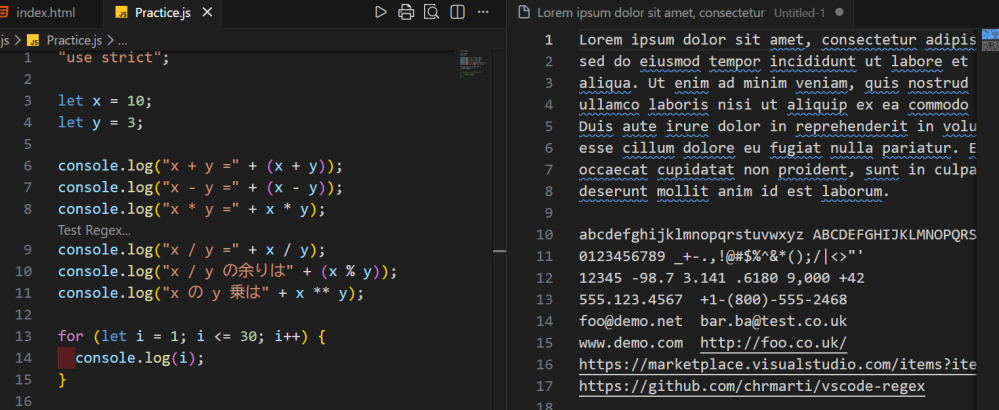The image size is (999, 410).
Task: Click the for loop line
Action: coord(192,336)
